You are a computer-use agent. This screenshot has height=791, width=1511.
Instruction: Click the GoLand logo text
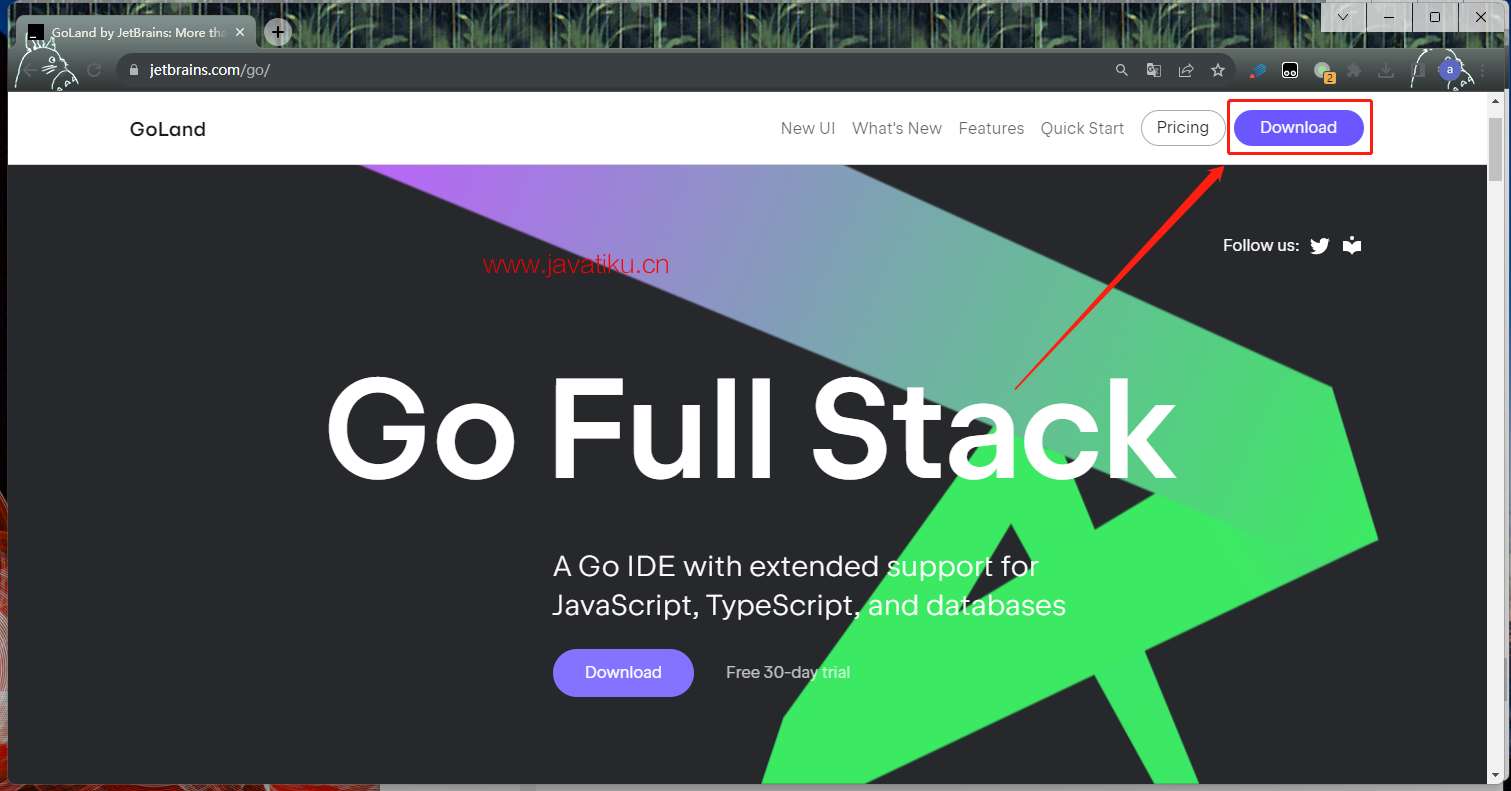click(168, 129)
